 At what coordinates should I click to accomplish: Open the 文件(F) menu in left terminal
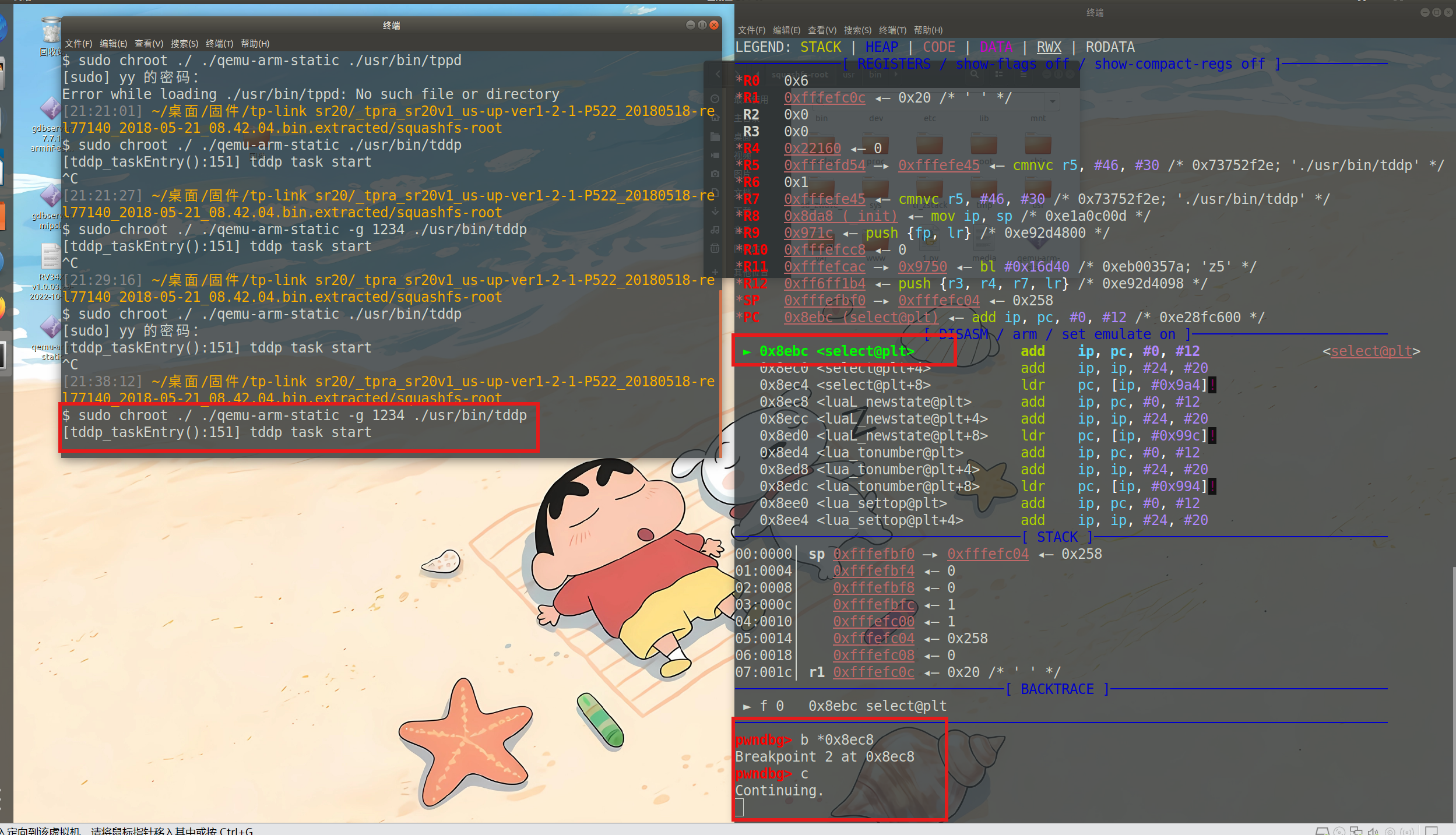click(78, 44)
